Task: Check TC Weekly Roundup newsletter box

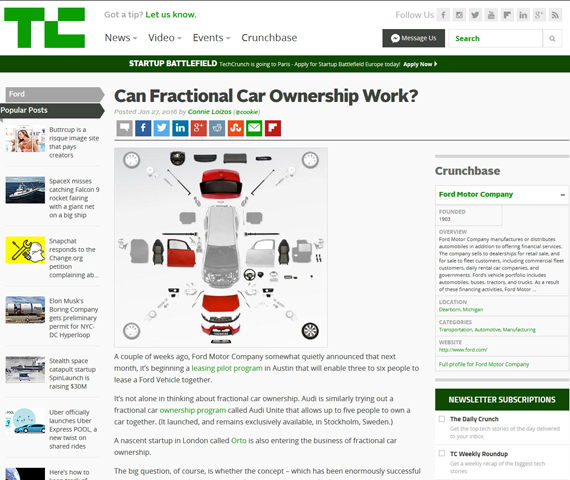Action: click(442, 453)
